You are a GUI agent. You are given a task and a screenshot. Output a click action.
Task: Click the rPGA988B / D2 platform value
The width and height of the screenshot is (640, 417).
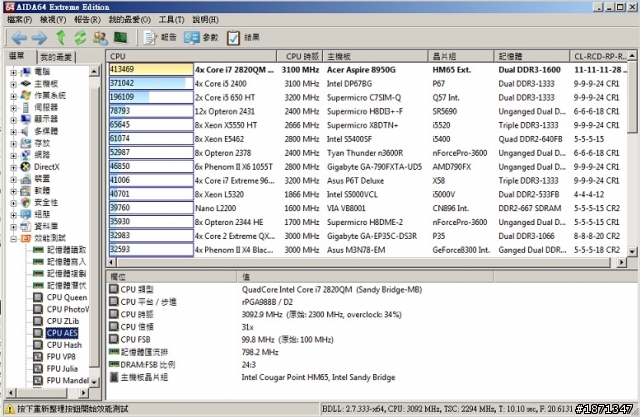[x=267, y=302]
